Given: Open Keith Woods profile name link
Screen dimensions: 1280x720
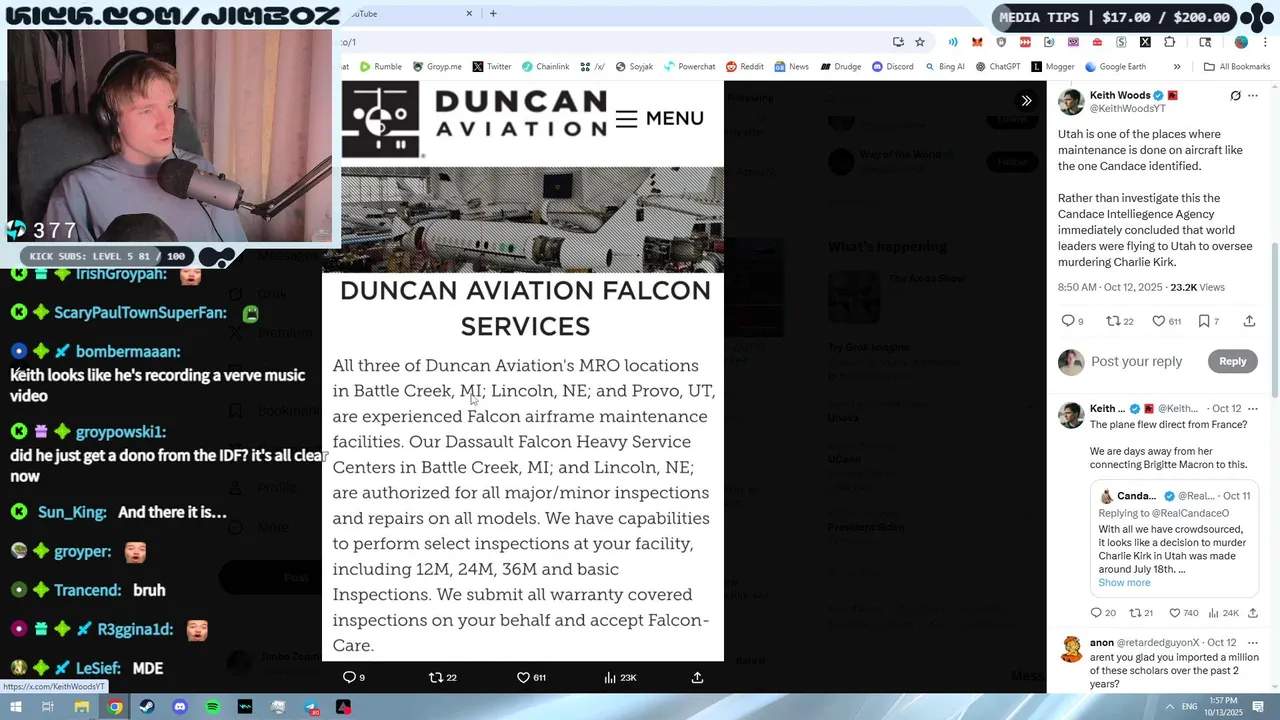Looking at the screenshot, I should (1120, 95).
